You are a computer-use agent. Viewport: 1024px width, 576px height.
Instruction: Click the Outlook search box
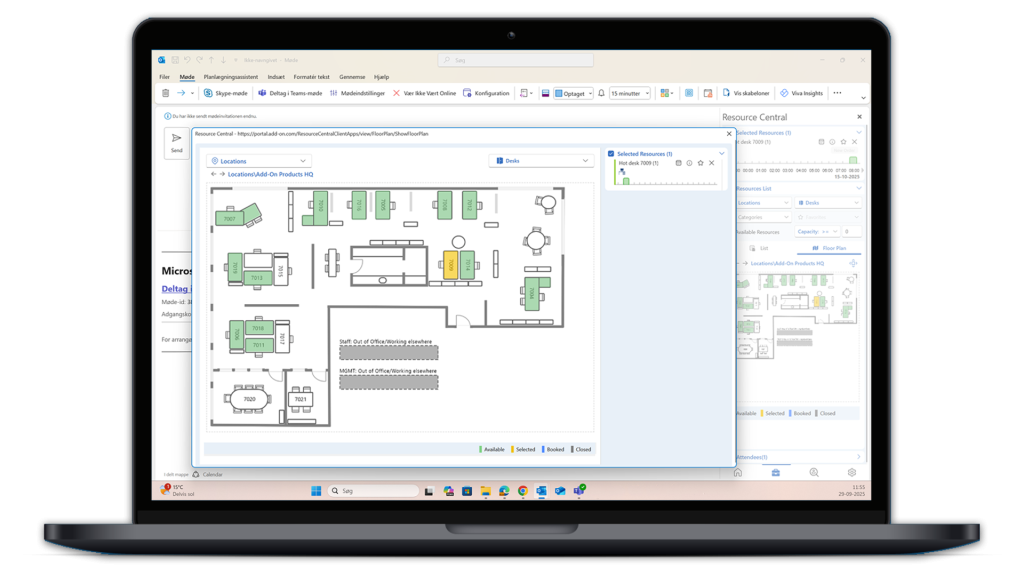click(515, 60)
